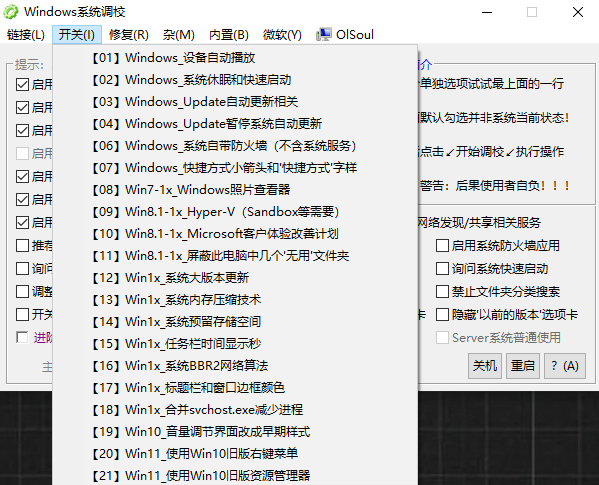Screen dimensions: 599x485
Task: Minimize the Windows系统调校 window
Action: [x=487, y=12]
